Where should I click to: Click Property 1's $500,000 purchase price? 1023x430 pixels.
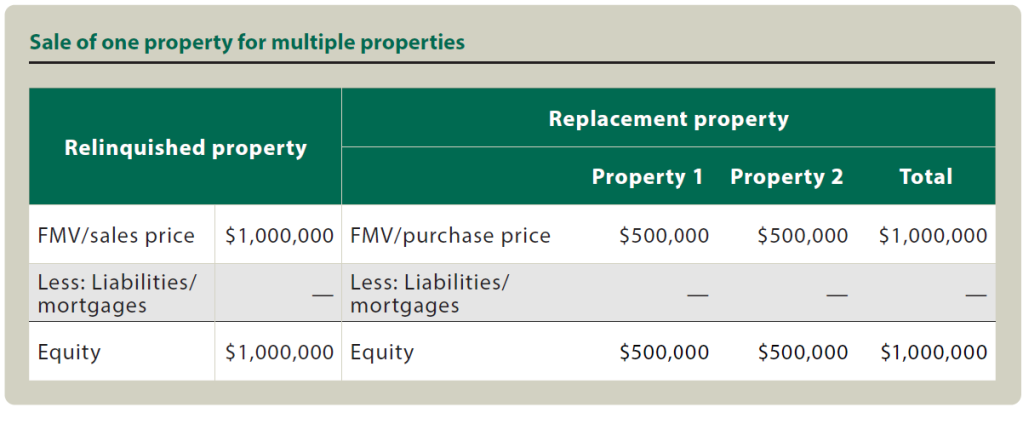(664, 236)
